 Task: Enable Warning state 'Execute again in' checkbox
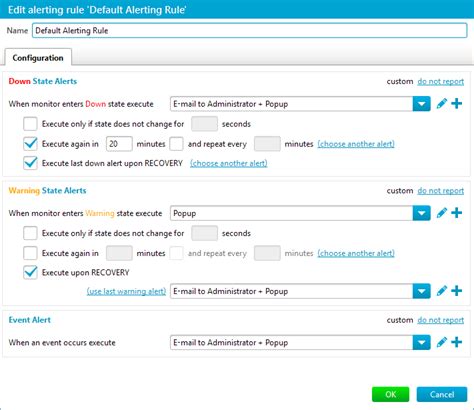click(x=30, y=253)
